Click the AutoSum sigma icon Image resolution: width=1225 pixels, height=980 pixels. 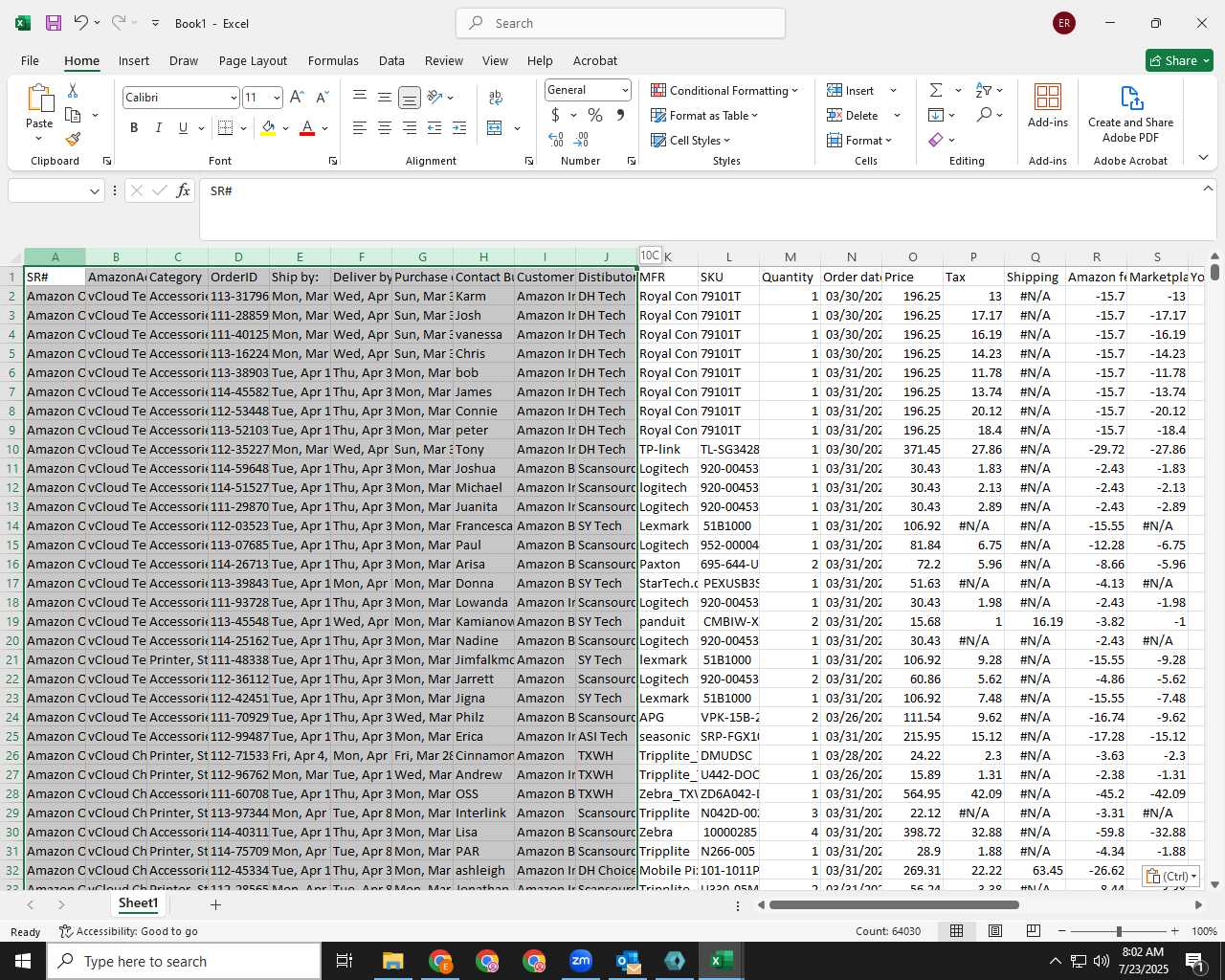936,90
